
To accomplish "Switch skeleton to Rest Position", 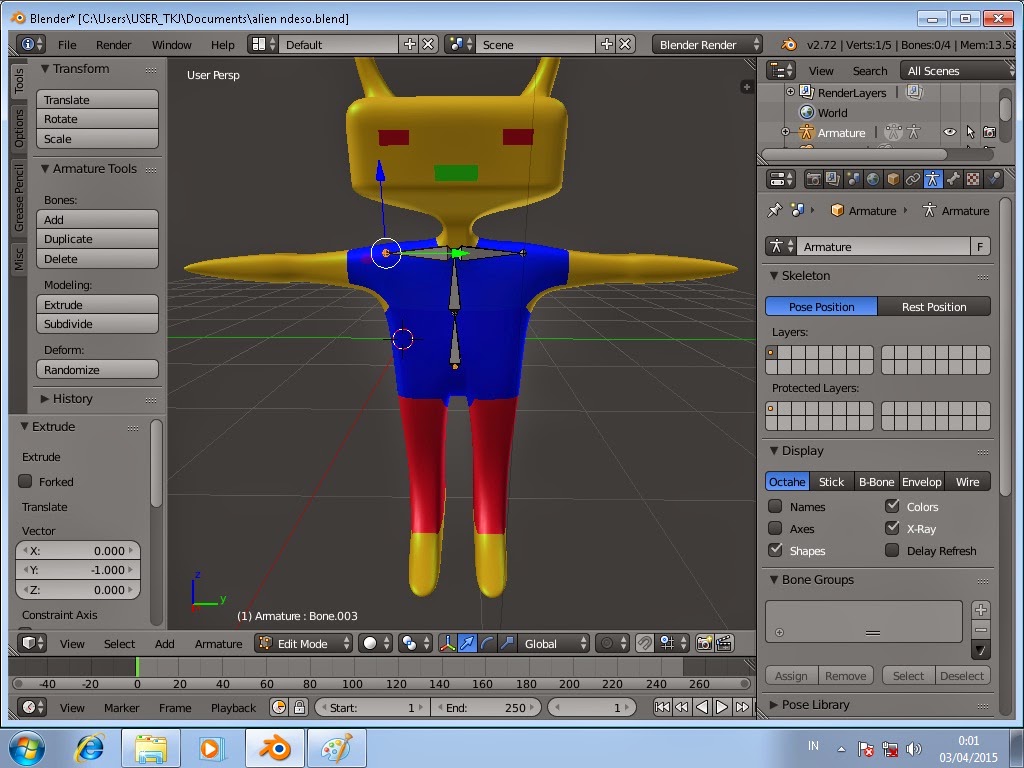I will pyautogui.click(x=933, y=307).
